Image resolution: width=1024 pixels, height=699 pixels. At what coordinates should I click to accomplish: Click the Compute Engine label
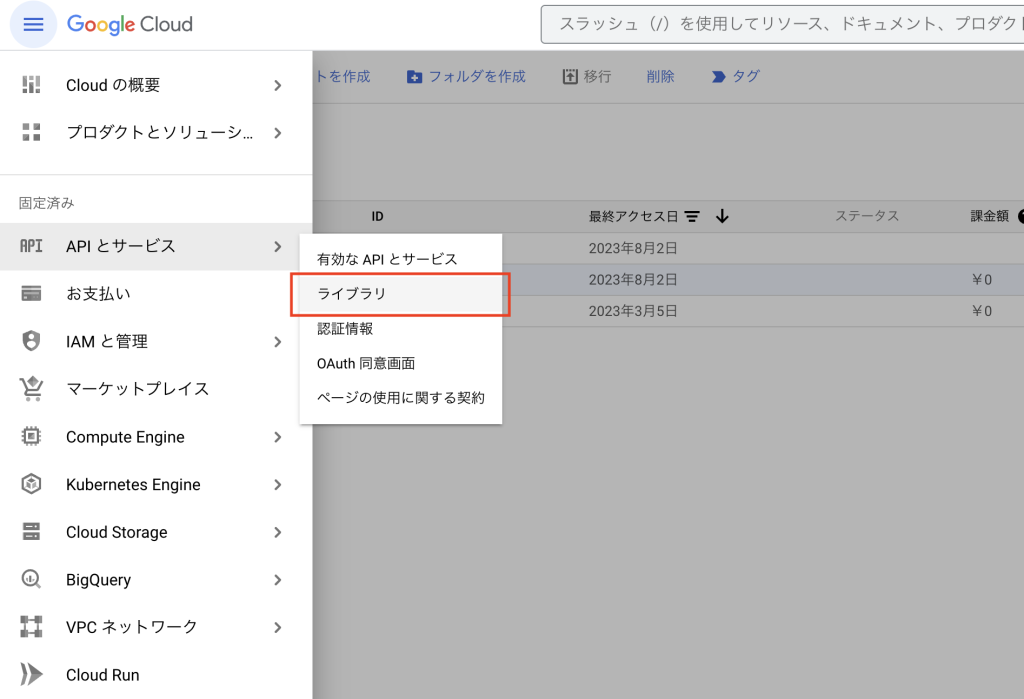click(125, 437)
